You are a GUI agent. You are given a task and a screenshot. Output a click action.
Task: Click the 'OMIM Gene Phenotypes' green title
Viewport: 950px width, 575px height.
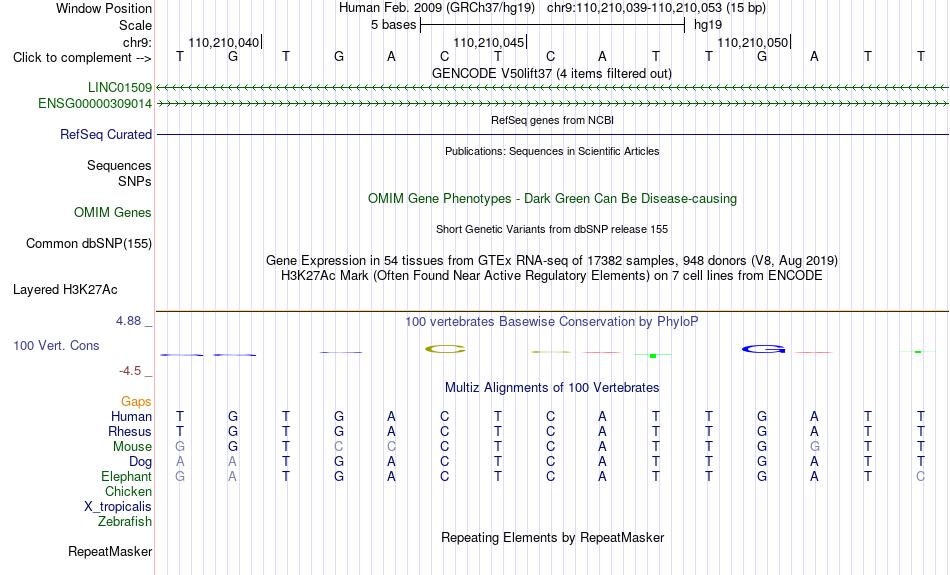553,199
